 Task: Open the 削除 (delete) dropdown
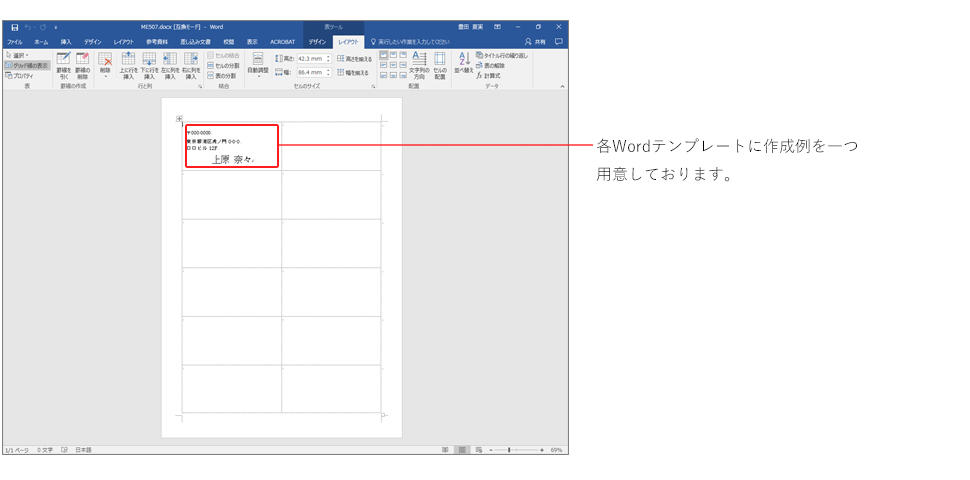coord(105,66)
